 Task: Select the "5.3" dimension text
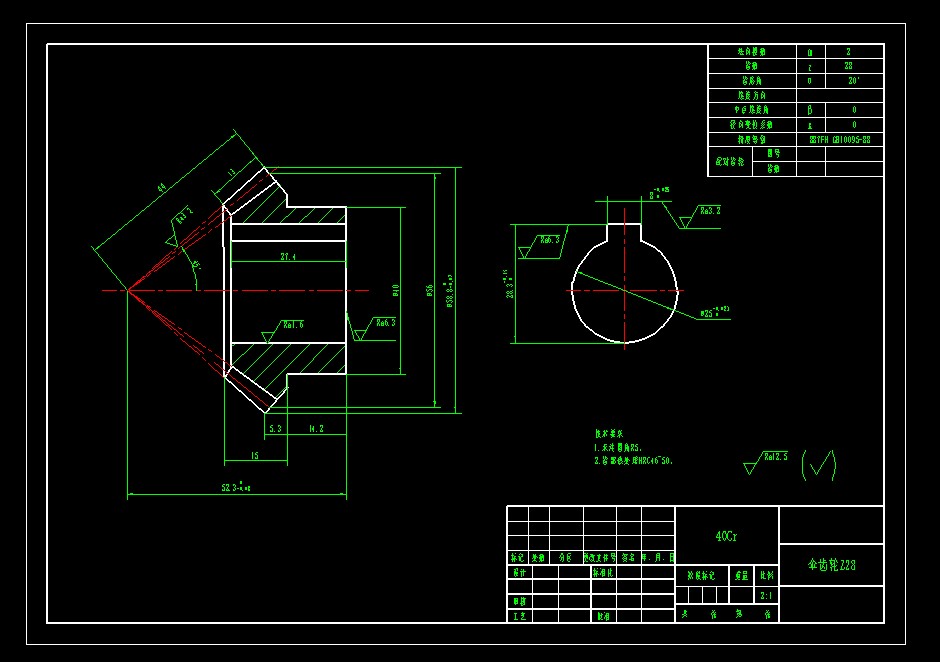click(275, 429)
